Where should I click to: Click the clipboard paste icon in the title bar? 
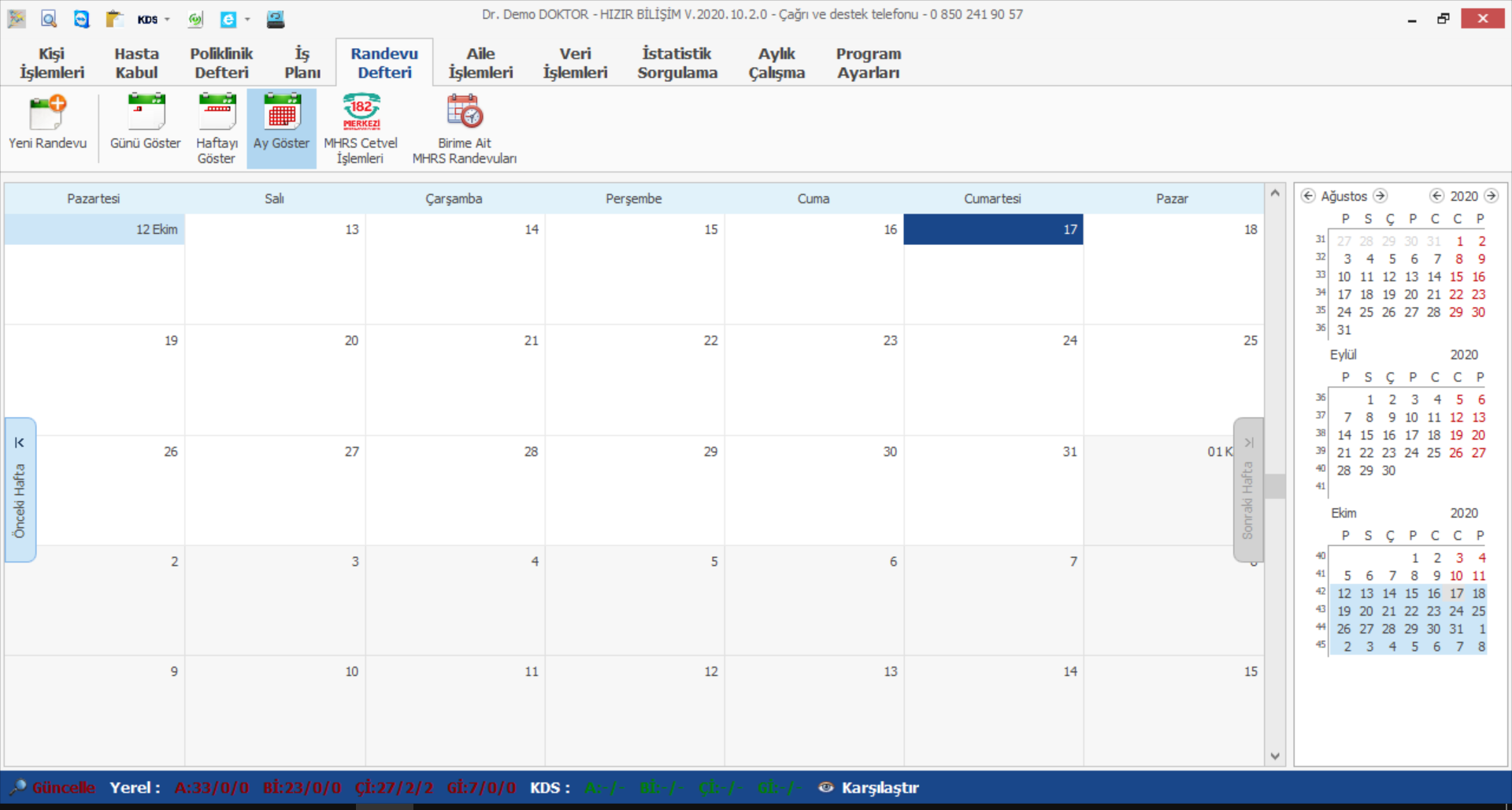pos(114,19)
